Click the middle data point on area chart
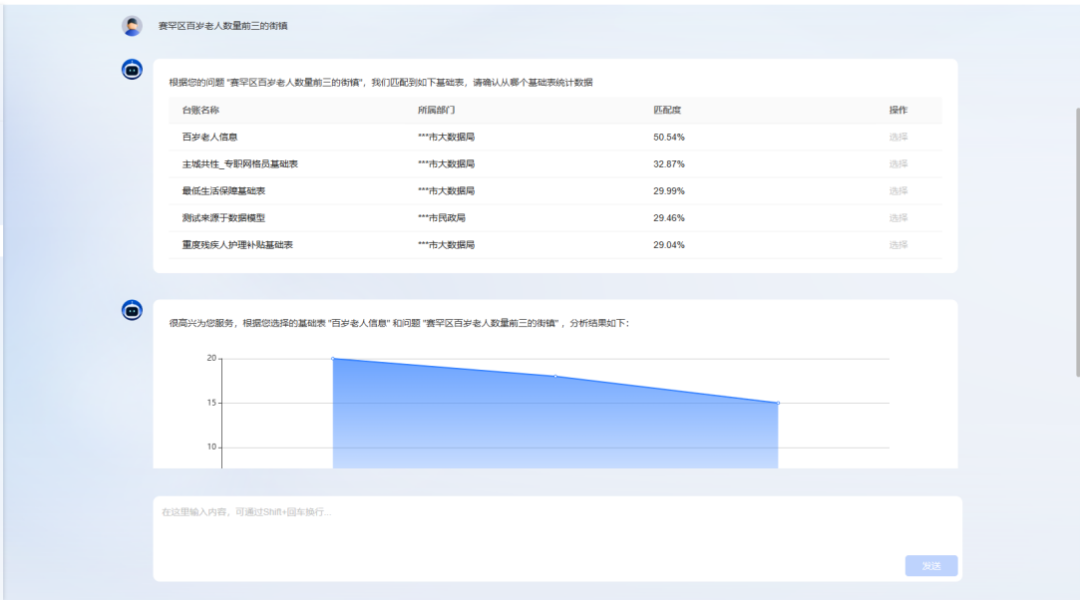The width and height of the screenshot is (1080, 600). [x=556, y=376]
